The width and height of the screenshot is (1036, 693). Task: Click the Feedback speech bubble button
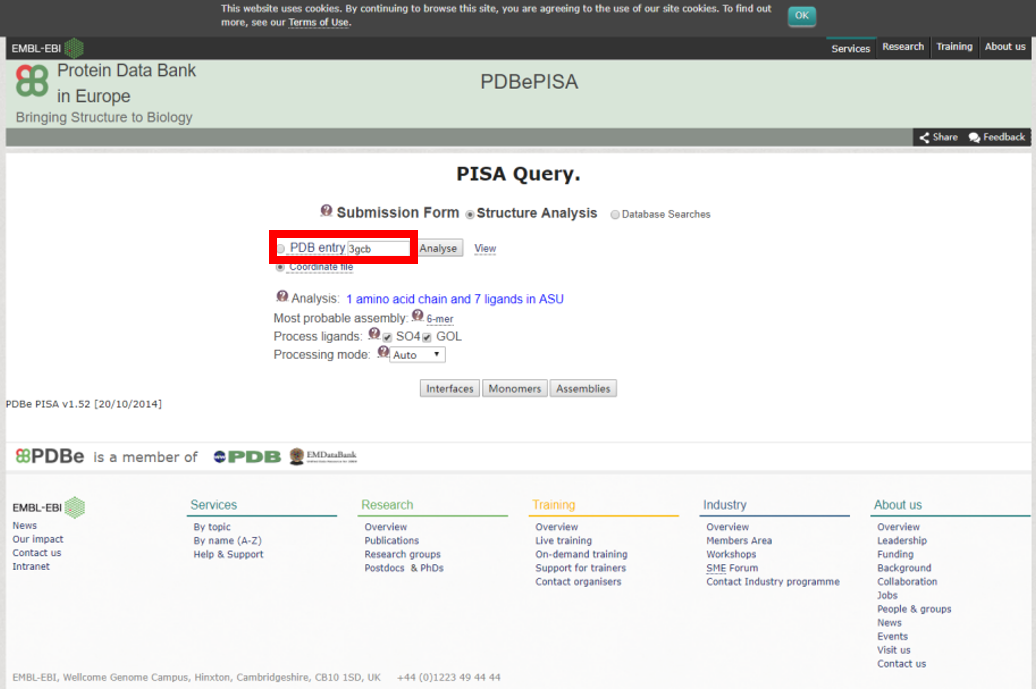click(997, 137)
